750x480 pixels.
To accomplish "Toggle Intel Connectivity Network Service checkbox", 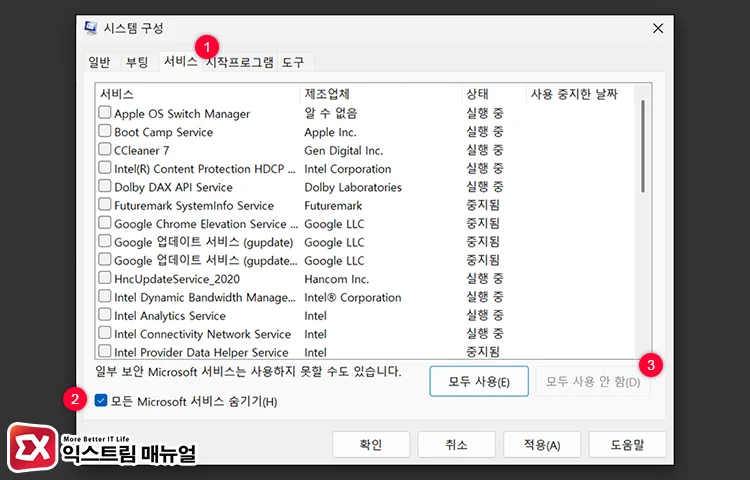I will [105, 333].
